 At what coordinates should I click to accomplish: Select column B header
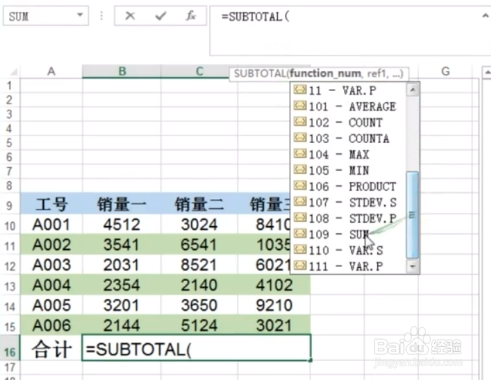[x=122, y=71]
